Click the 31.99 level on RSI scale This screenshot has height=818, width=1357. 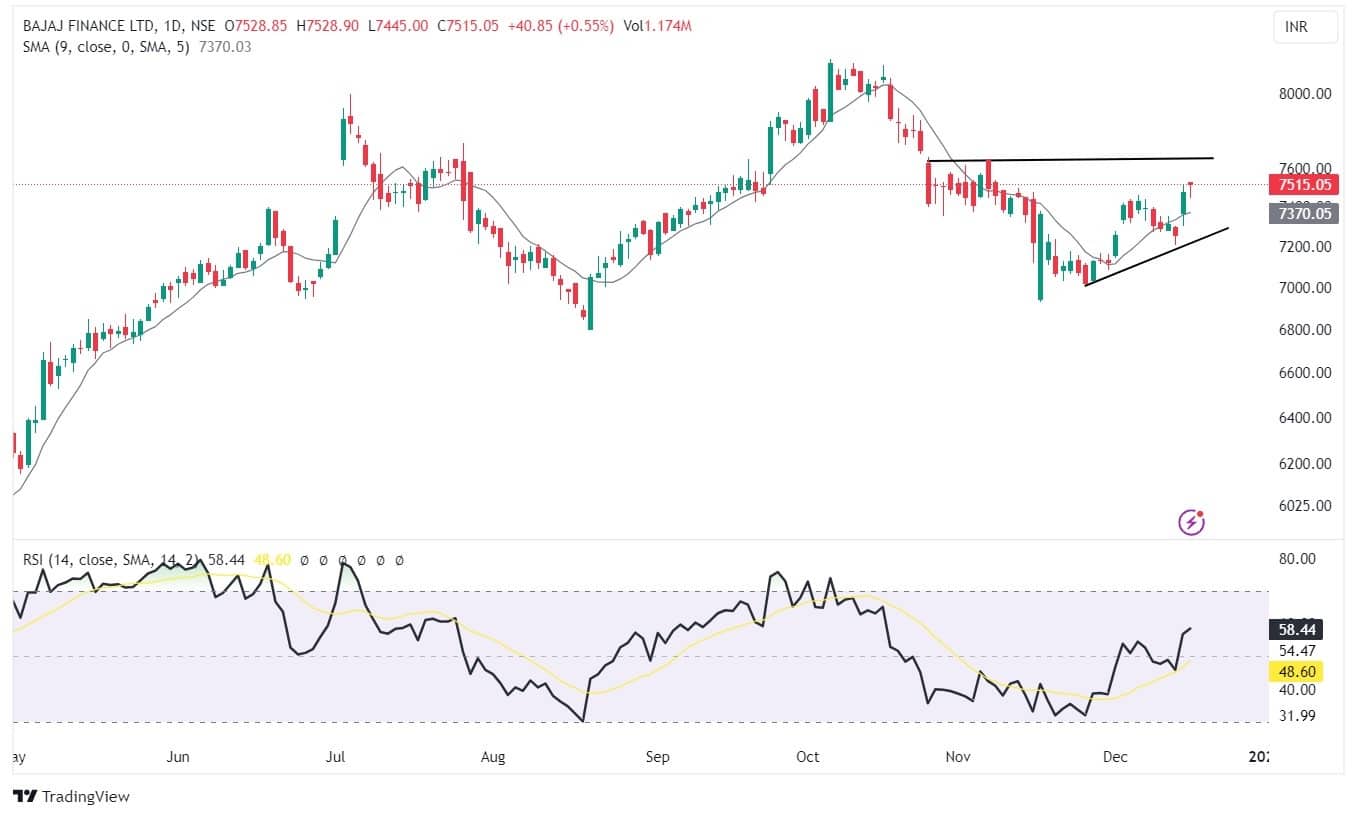[1298, 715]
